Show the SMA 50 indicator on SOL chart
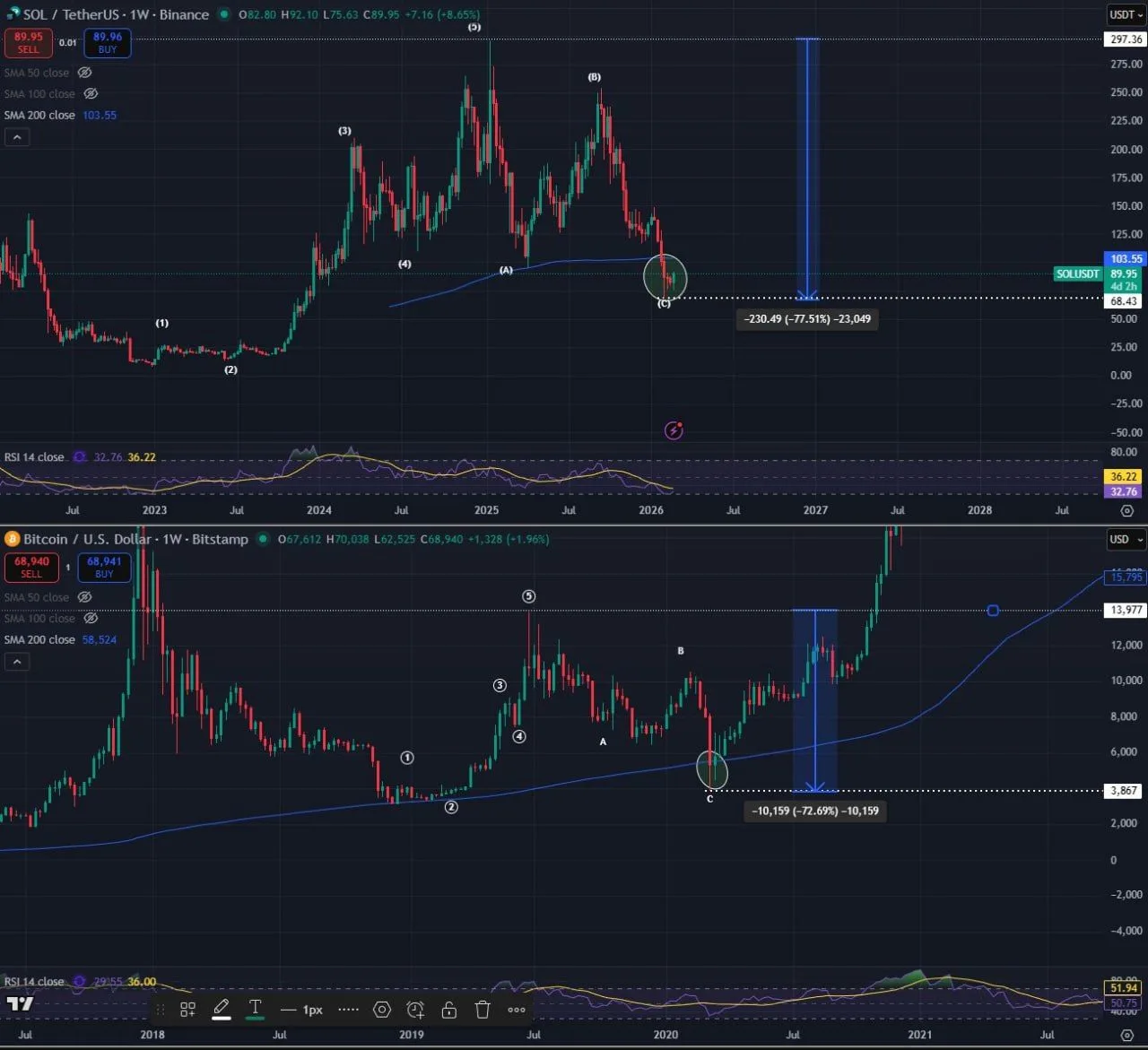Screen dimensions: 1148x1050 [x=84, y=73]
